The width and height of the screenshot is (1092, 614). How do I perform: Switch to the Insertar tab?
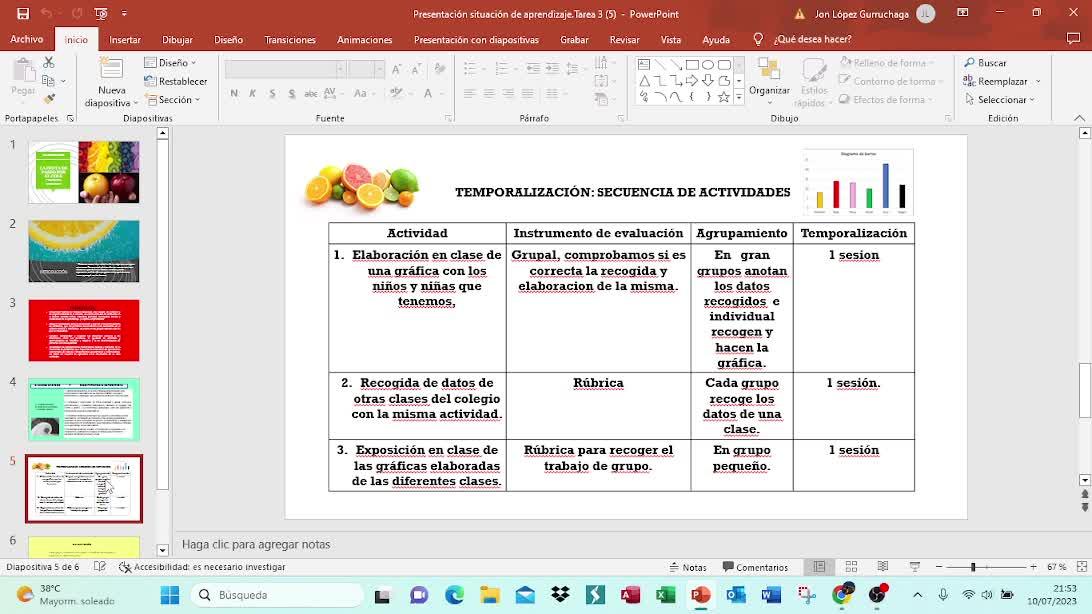(125, 40)
